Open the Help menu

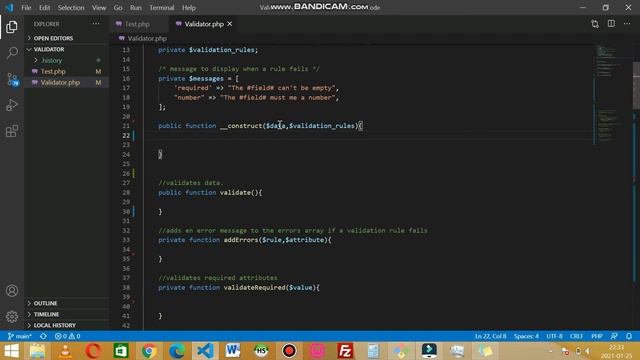[189, 8]
